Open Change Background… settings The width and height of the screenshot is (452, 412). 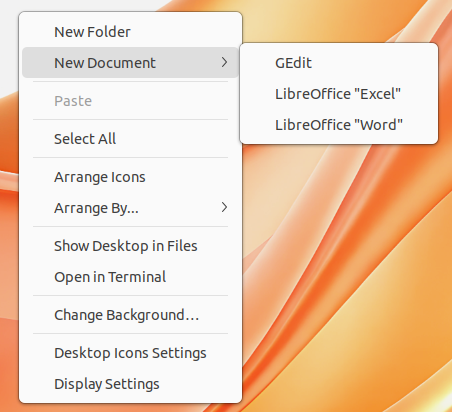pos(130,315)
